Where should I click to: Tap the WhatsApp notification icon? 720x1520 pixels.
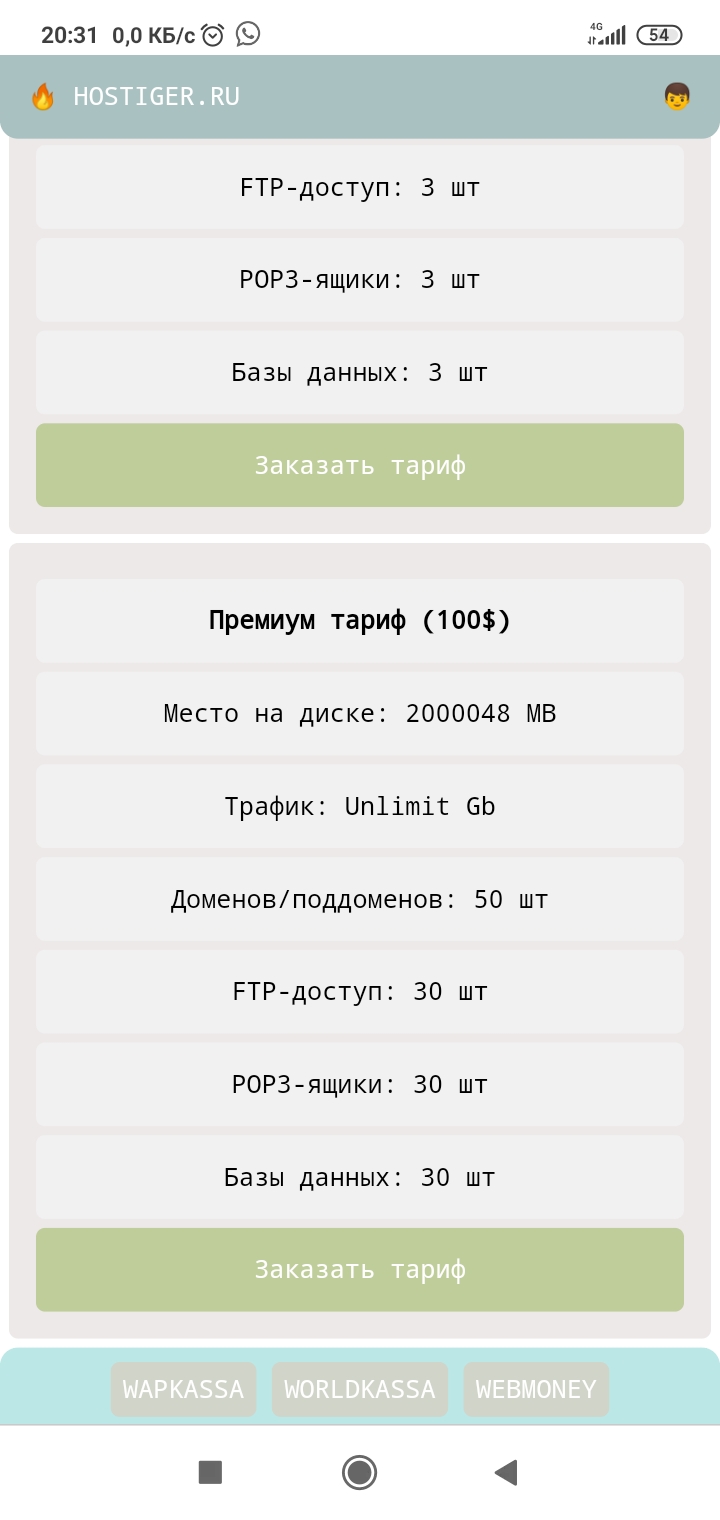coord(248,34)
